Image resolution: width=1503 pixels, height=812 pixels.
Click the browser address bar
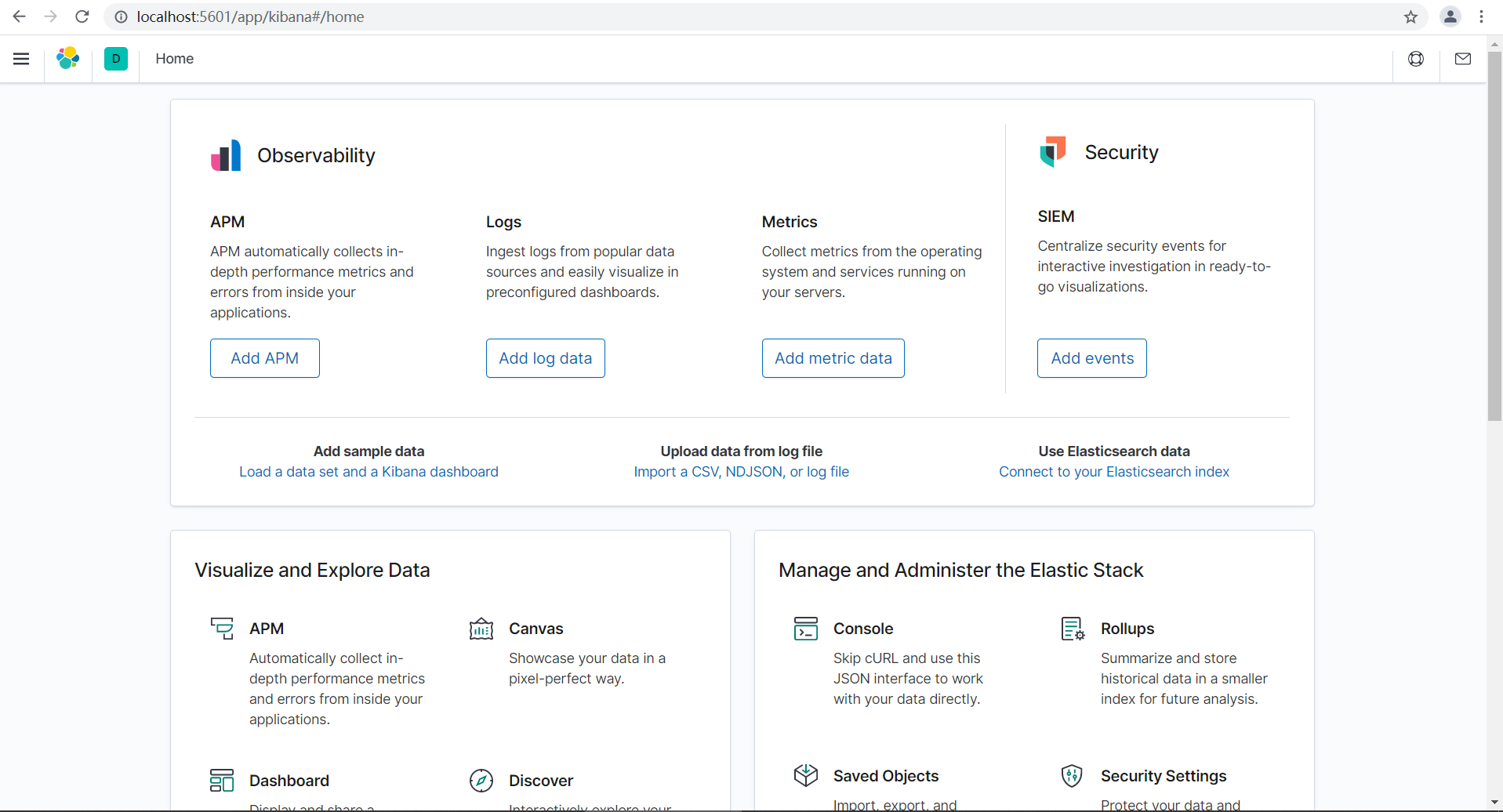[x=706, y=17]
